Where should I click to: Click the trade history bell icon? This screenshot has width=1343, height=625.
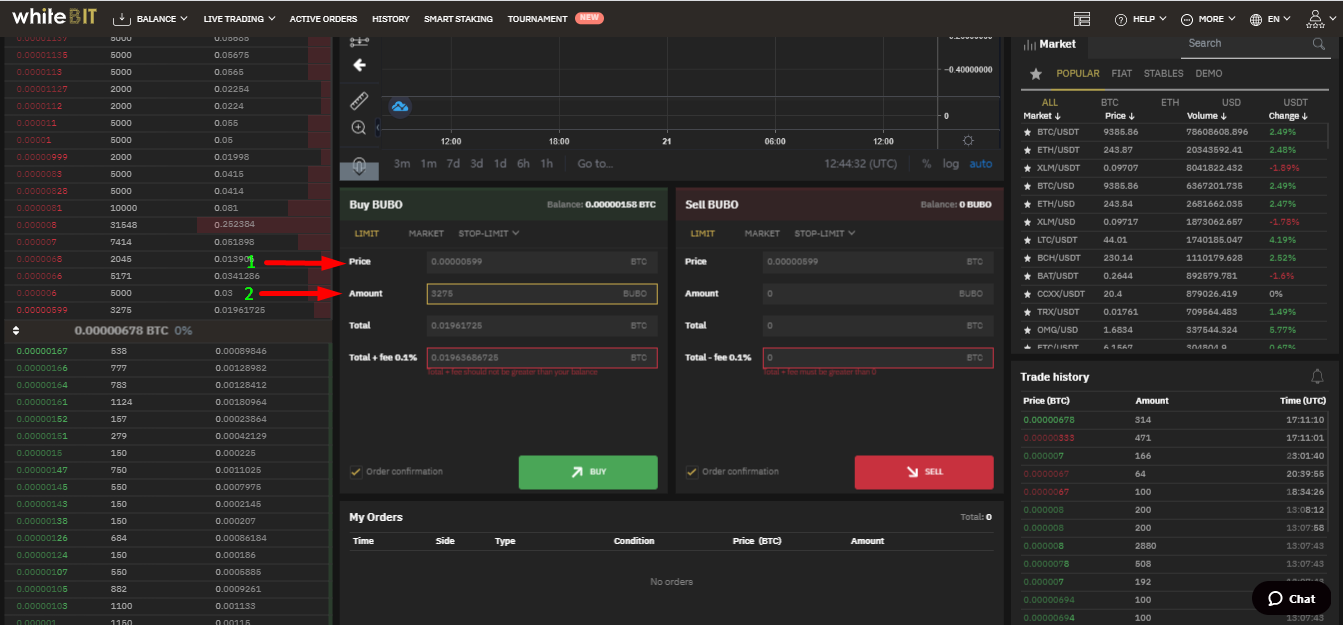(1317, 376)
